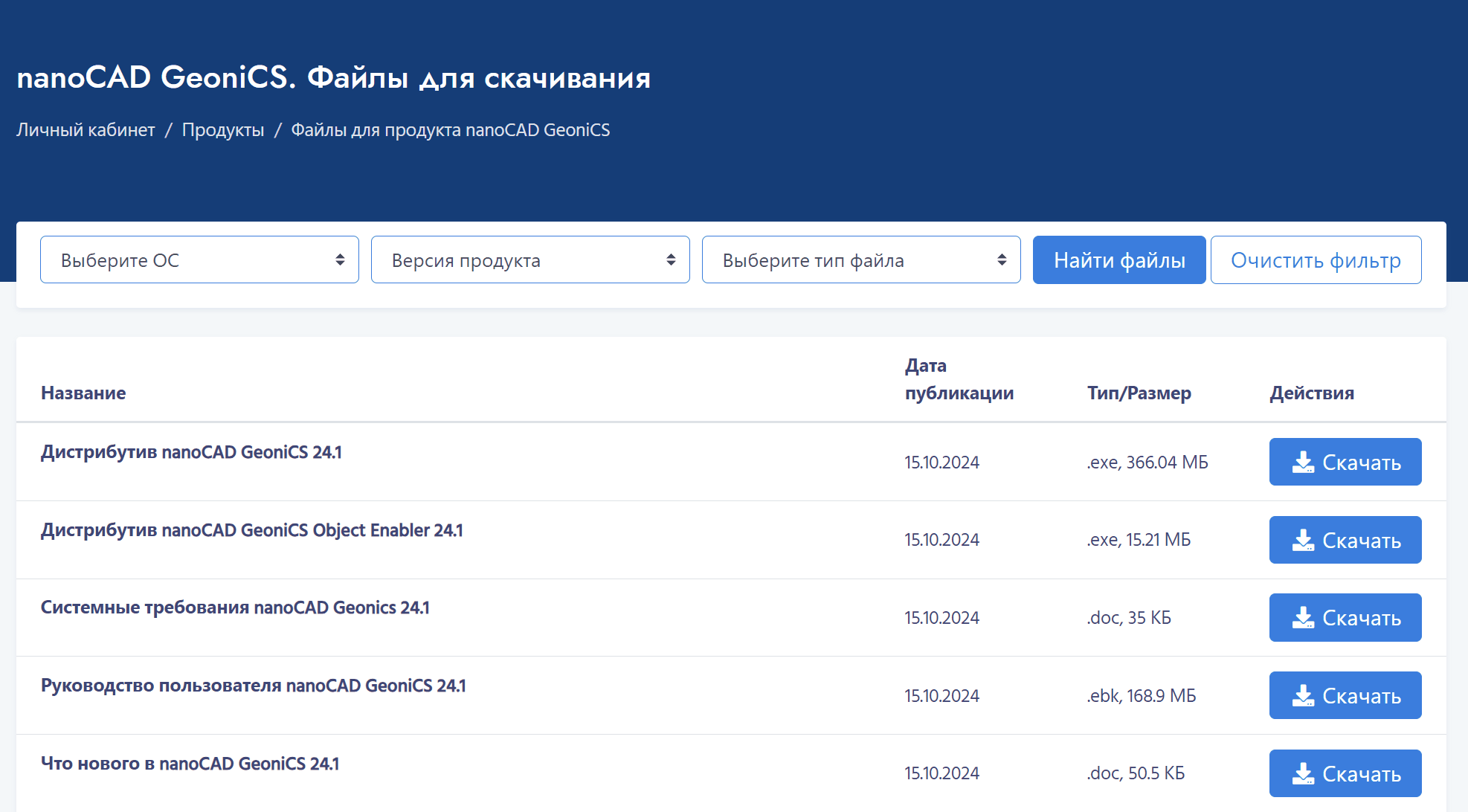The width and height of the screenshot is (1468, 812).
Task: Download GeoniCS Object Enabler 24.1 distributive
Action: tap(1345, 540)
